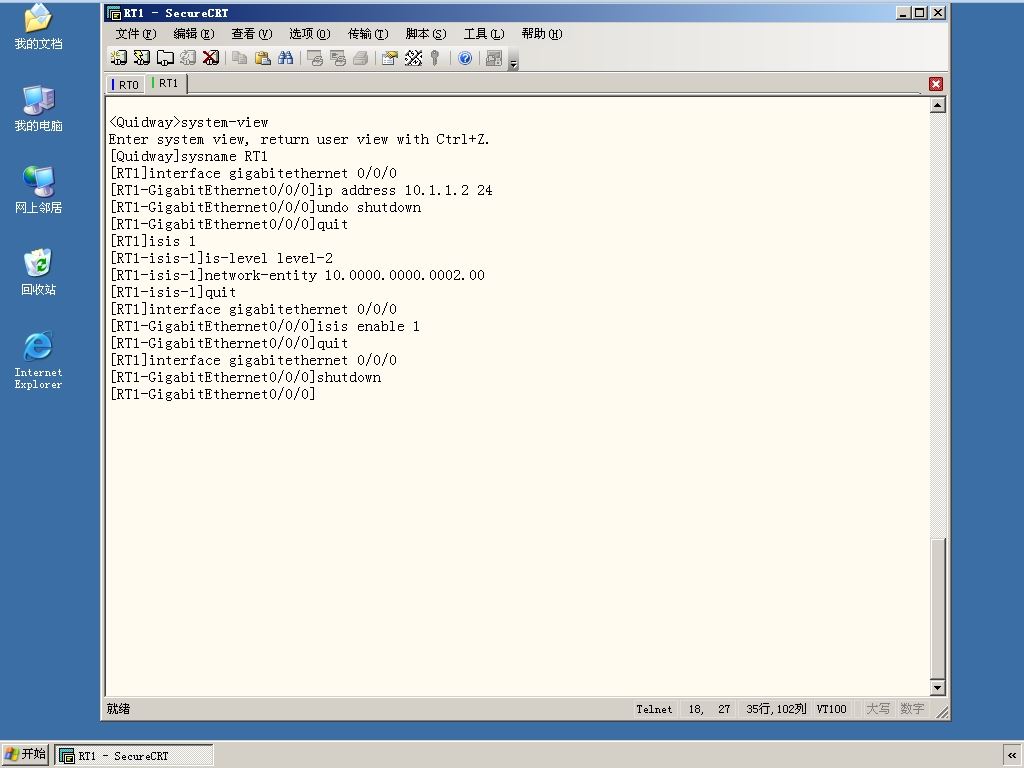Viewport: 1024px width, 768px height.
Task: Open the 编辑(E) menu
Action: 194,33
